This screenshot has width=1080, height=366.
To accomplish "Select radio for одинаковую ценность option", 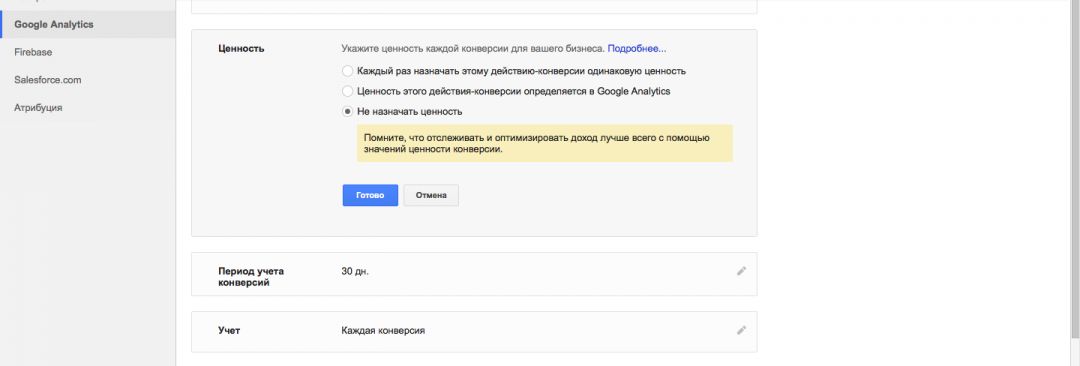I will (348, 71).
